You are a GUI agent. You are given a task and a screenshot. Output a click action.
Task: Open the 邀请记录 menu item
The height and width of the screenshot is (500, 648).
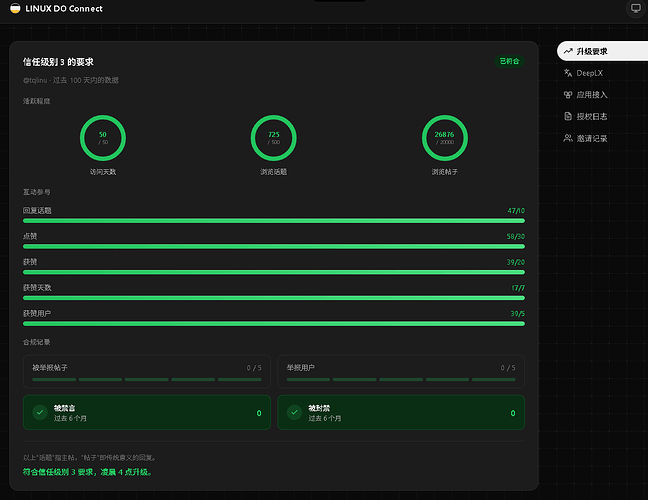point(603,138)
